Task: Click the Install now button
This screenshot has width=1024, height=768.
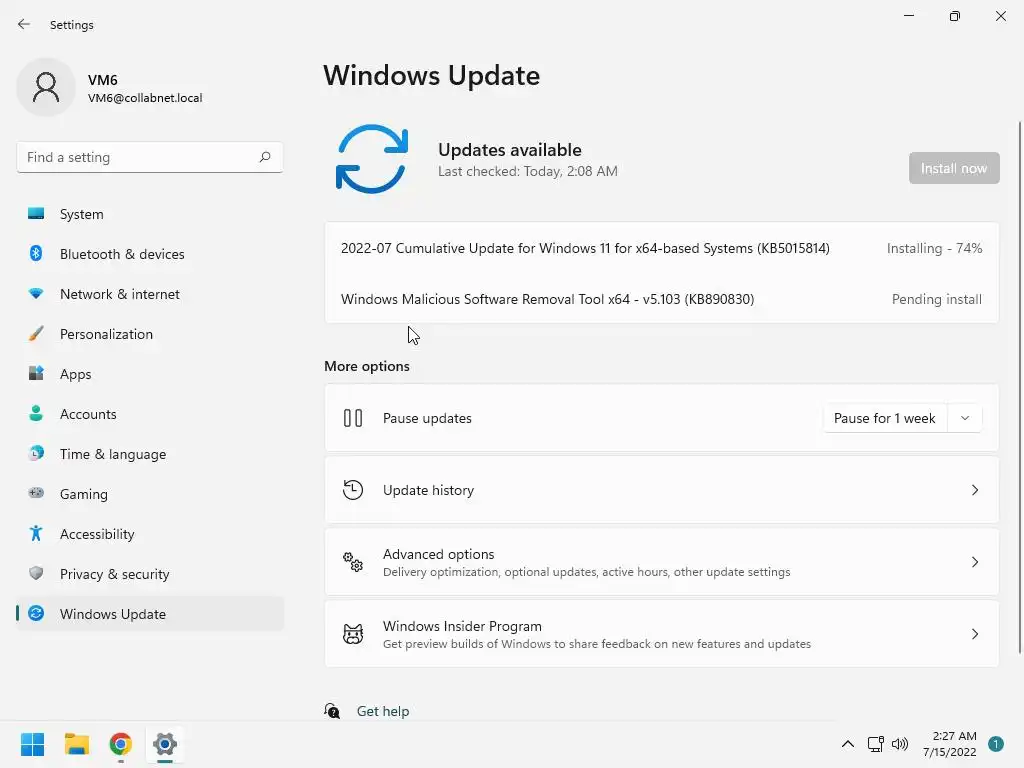Action: pos(953,168)
